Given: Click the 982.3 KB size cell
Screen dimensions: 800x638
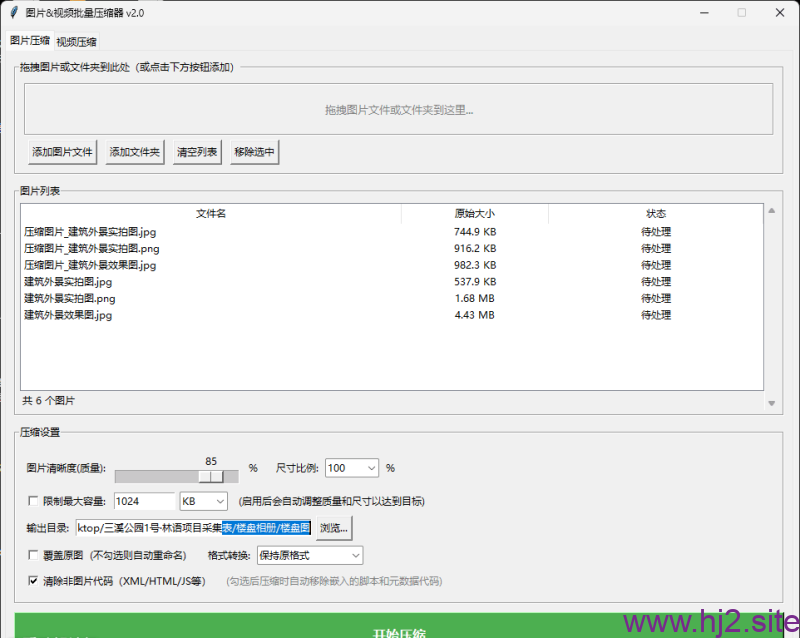Looking at the screenshot, I should 474,265.
